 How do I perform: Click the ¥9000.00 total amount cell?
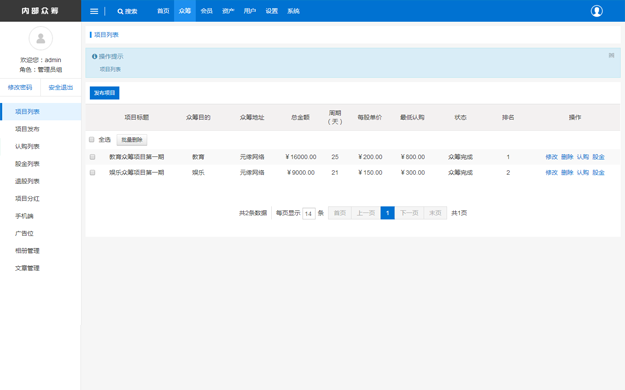point(301,173)
